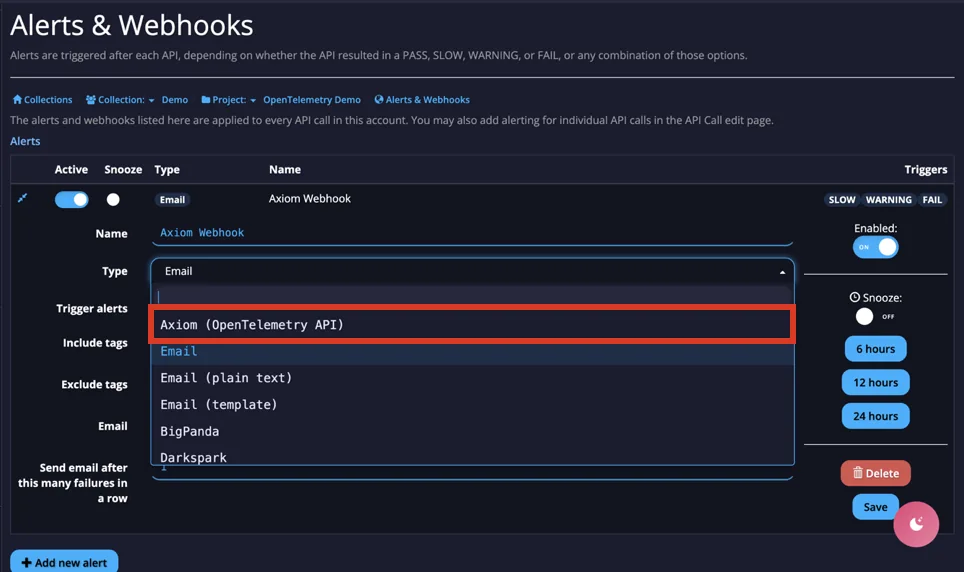Open the Project dropdown caret
This screenshot has width=964, height=572.
coord(253,100)
